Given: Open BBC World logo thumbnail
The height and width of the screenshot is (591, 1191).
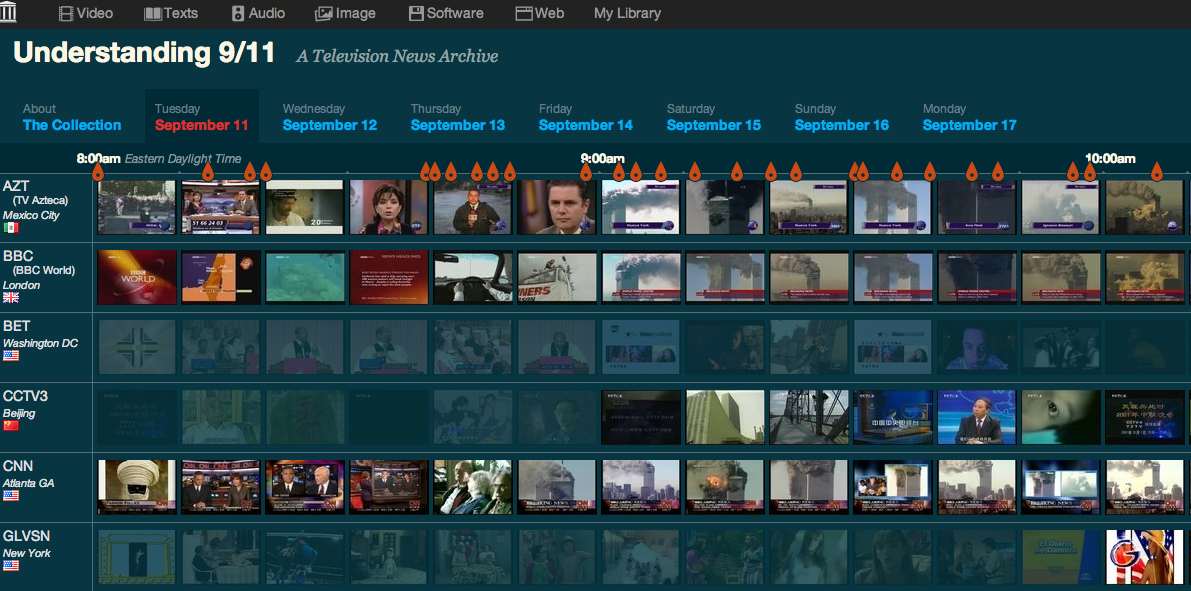Looking at the screenshot, I should pos(137,277).
